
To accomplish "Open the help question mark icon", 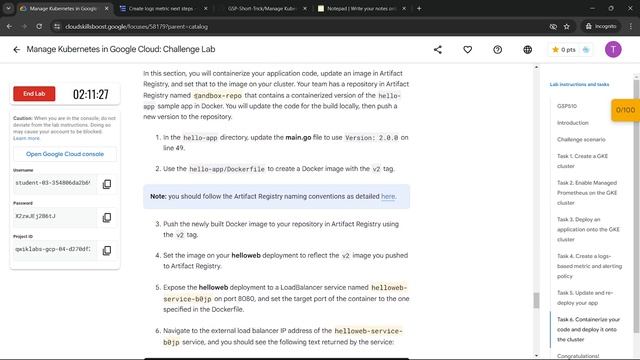I will point(497,49).
